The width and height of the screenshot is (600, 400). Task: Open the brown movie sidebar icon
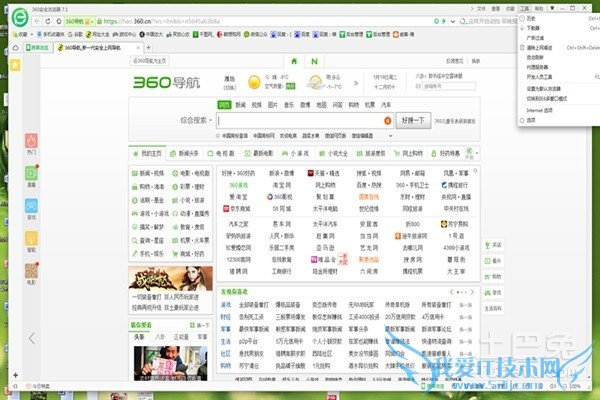tap(31, 271)
